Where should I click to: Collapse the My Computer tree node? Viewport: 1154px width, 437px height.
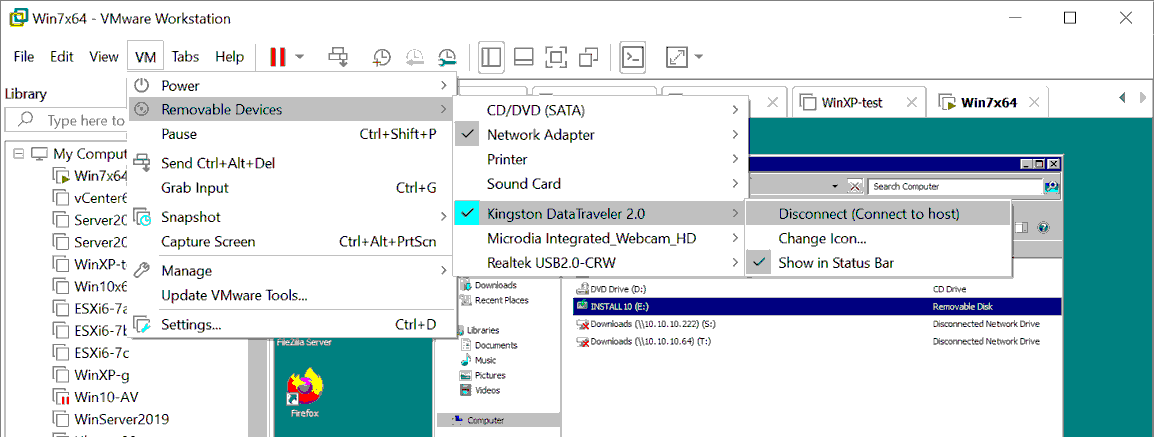tap(18, 154)
